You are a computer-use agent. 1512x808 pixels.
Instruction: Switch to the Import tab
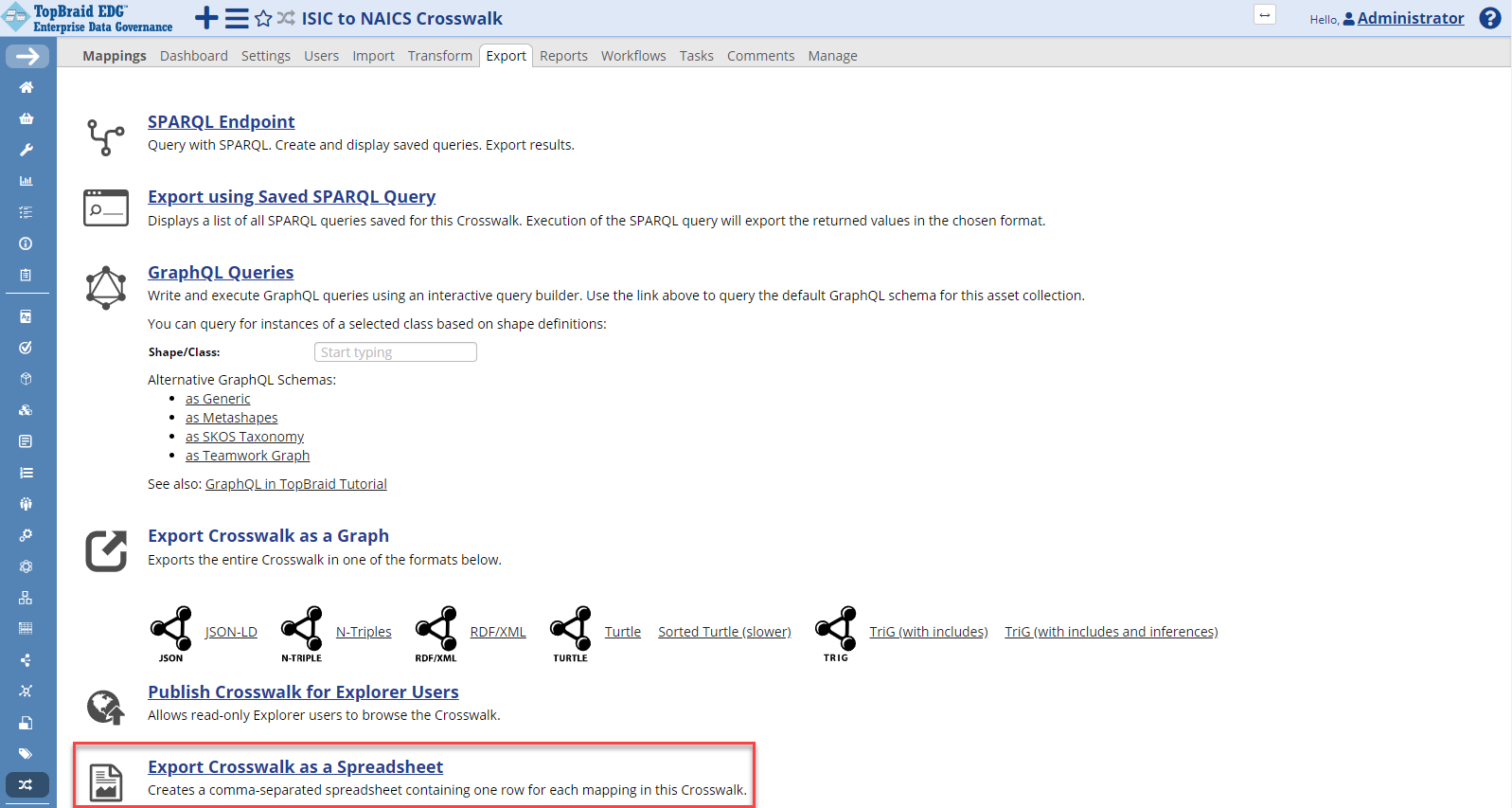(x=373, y=56)
